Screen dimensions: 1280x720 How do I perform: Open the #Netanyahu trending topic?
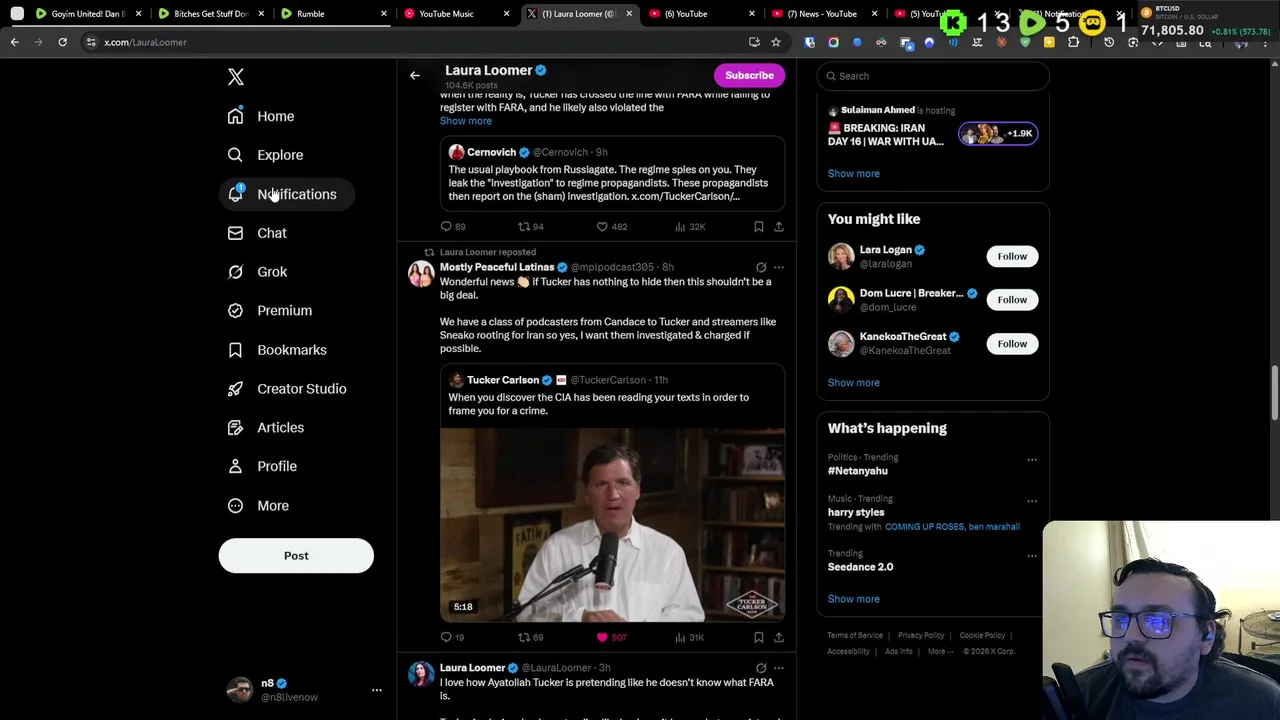858,471
